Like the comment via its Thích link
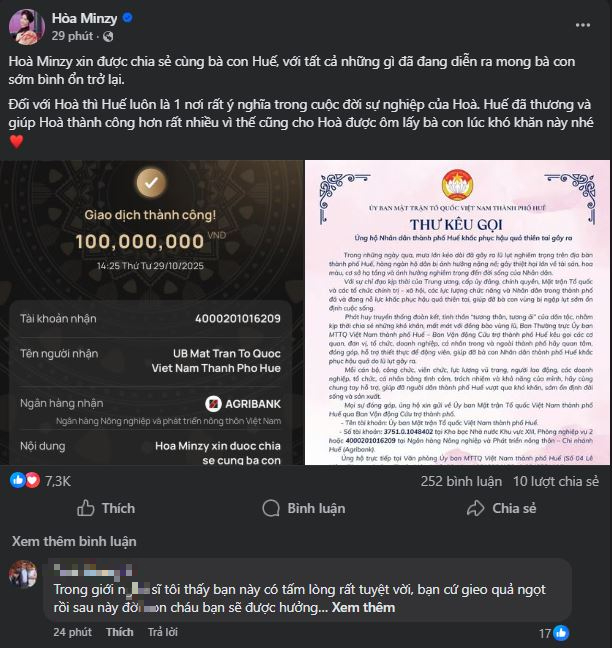The width and height of the screenshot is (612, 648). [119, 632]
